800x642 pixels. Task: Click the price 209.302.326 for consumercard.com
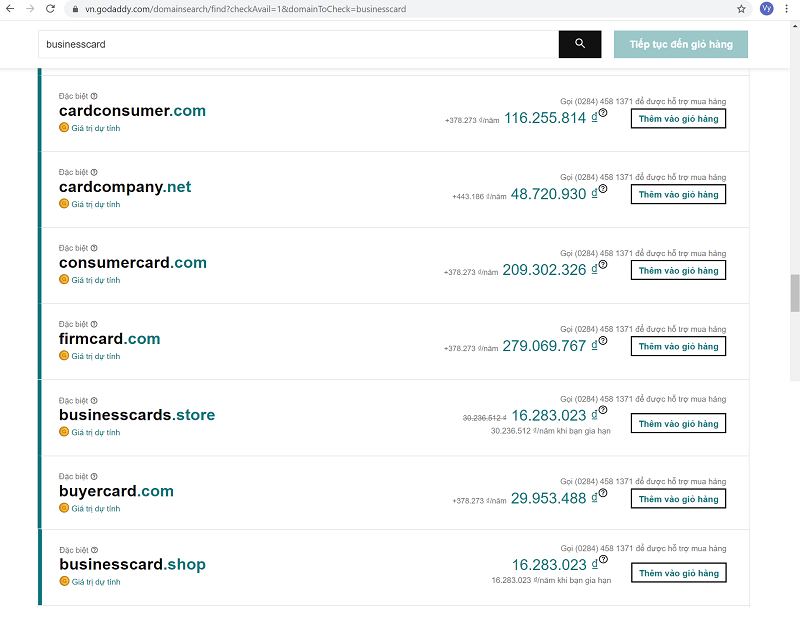(x=544, y=270)
